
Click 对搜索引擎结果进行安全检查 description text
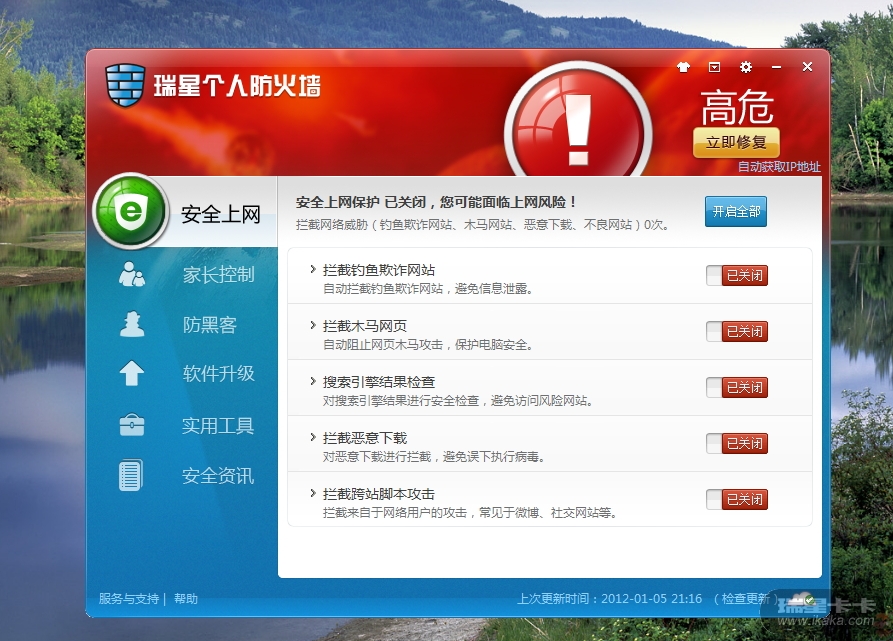458,401
